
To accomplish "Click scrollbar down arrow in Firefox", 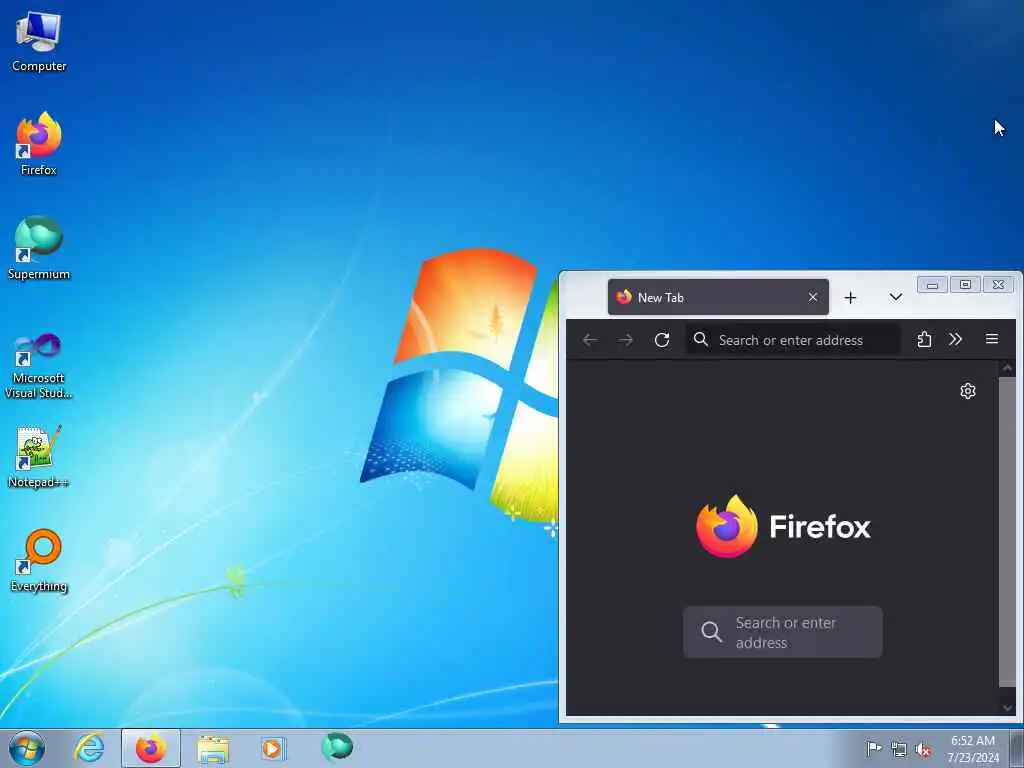I will pyautogui.click(x=1007, y=707).
